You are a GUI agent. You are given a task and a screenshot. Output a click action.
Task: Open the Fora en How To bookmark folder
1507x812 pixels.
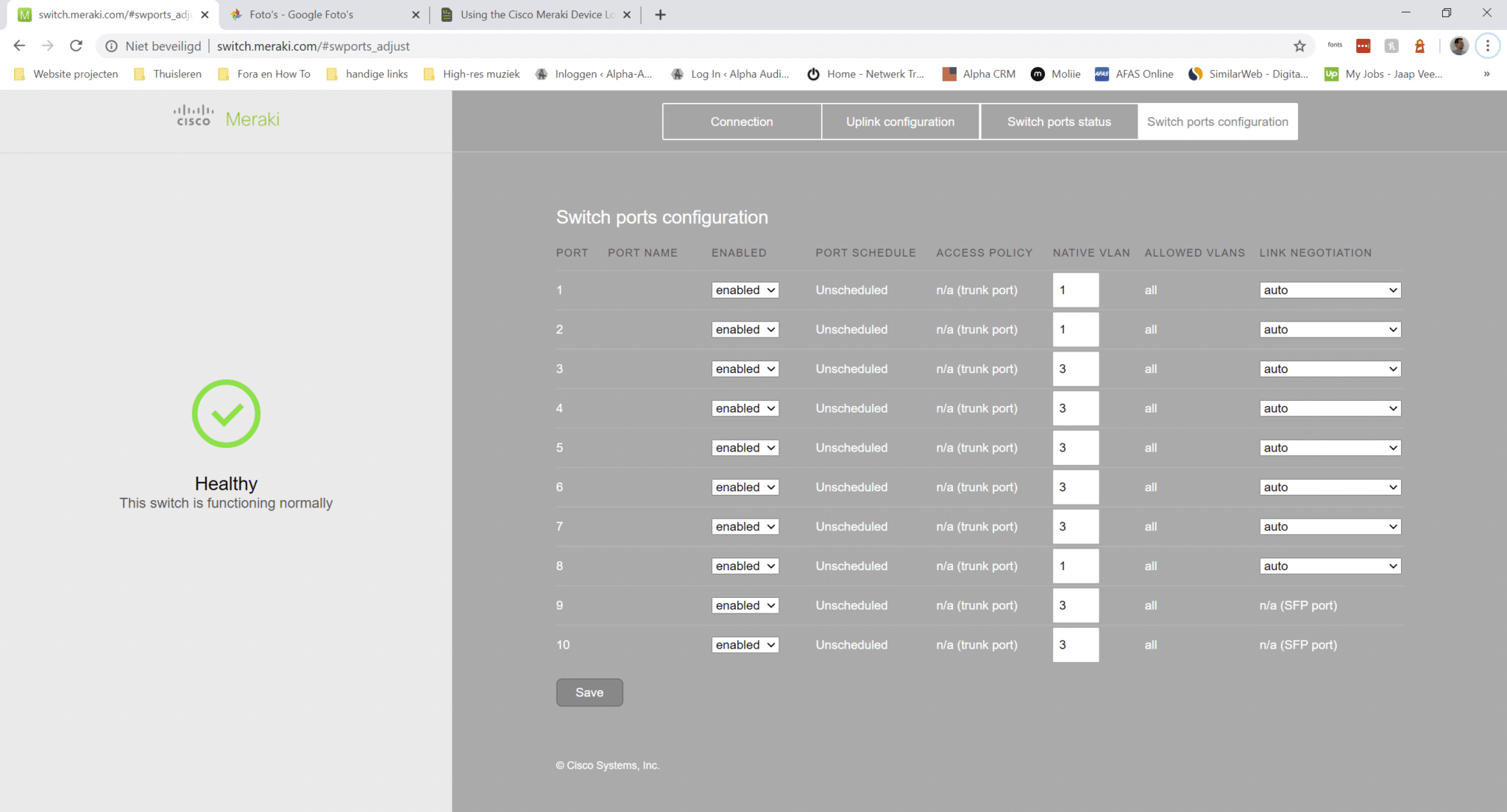point(264,74)
